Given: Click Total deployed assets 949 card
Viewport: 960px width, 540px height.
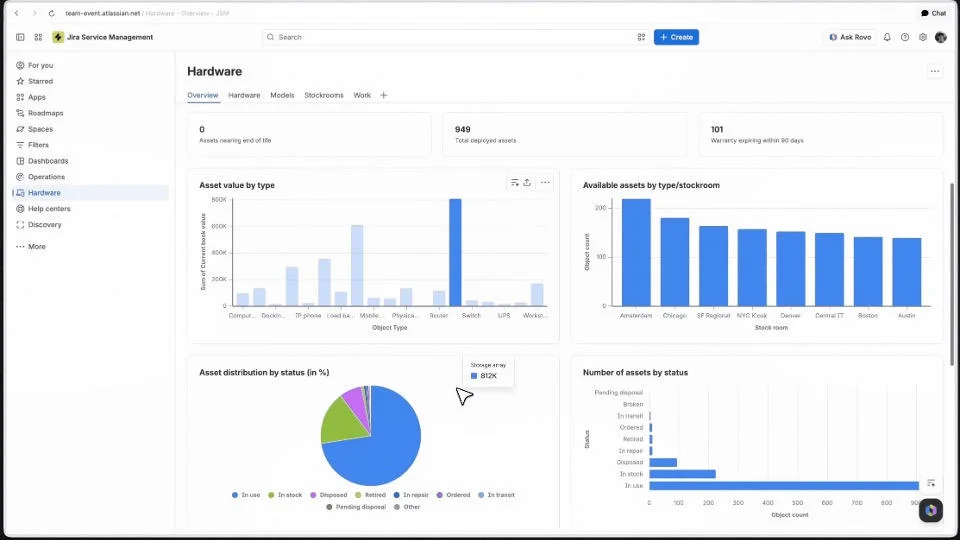Looking at the screenshot, I should pos(565,135).
